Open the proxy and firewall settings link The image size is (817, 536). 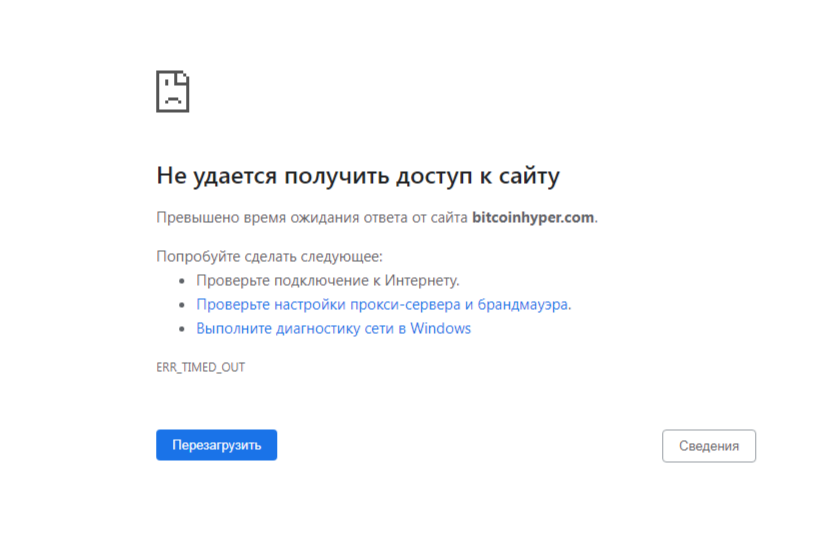[x=383, y=304]
